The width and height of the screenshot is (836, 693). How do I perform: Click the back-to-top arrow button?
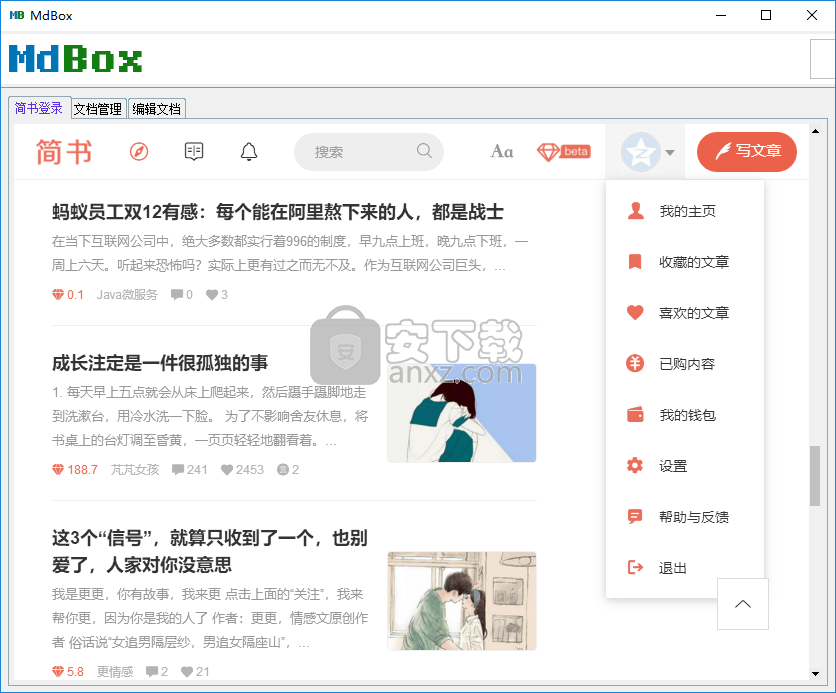[742, 604]
